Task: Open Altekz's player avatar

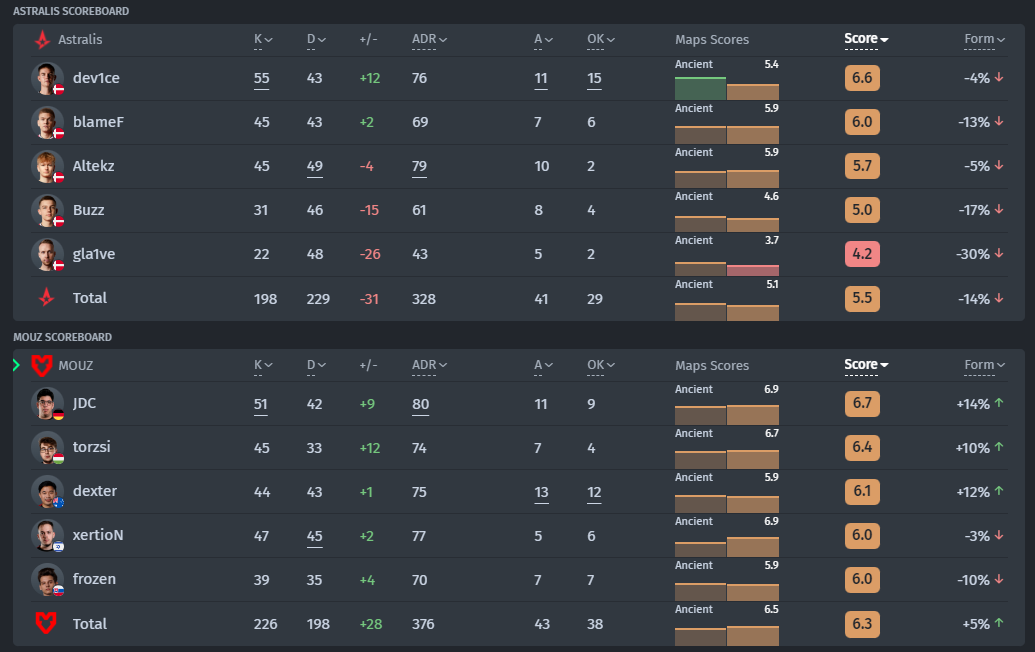Action: (x=48, y=166)
